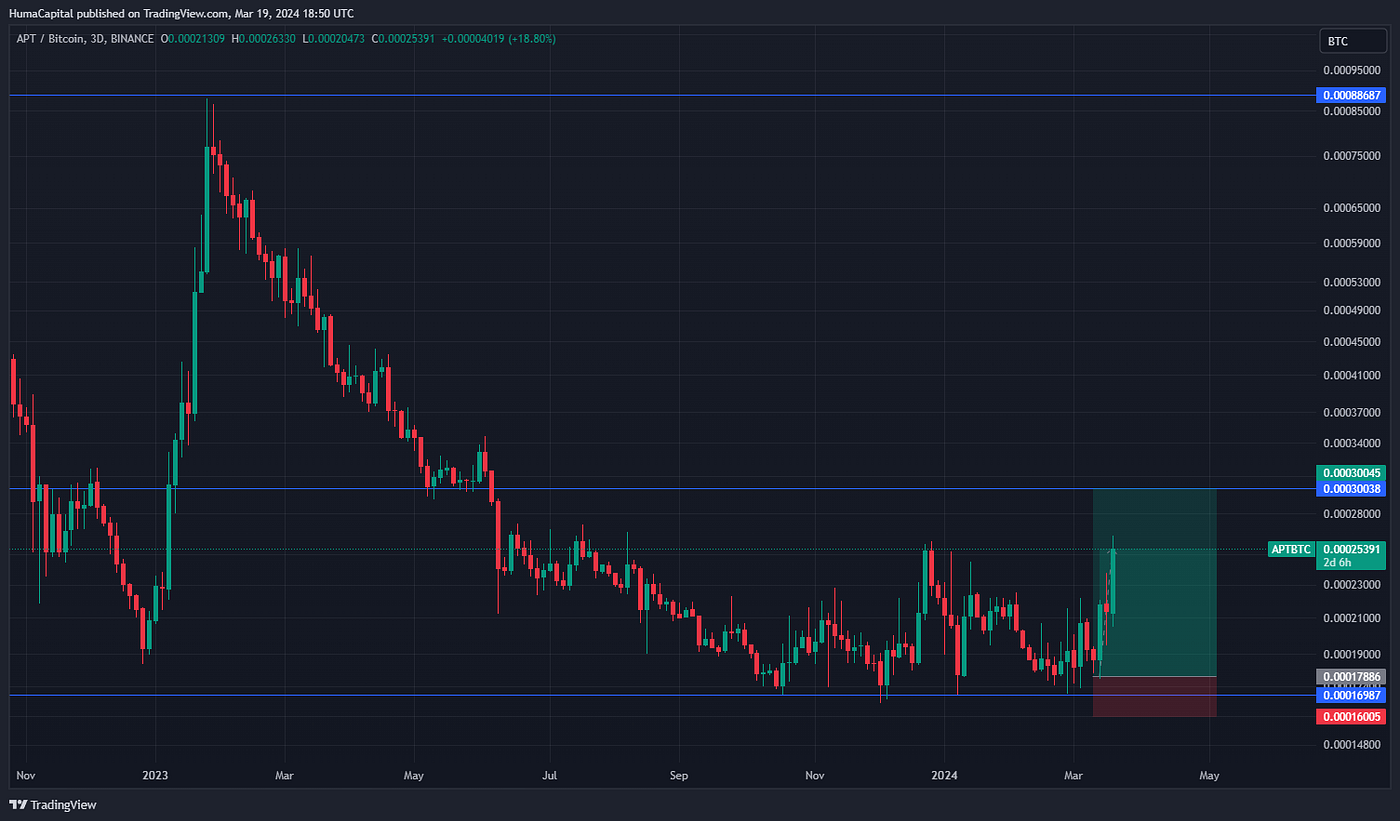Click the 0.00053000 price axis label
1400x821 pixels.
(x=1352, y=283)
